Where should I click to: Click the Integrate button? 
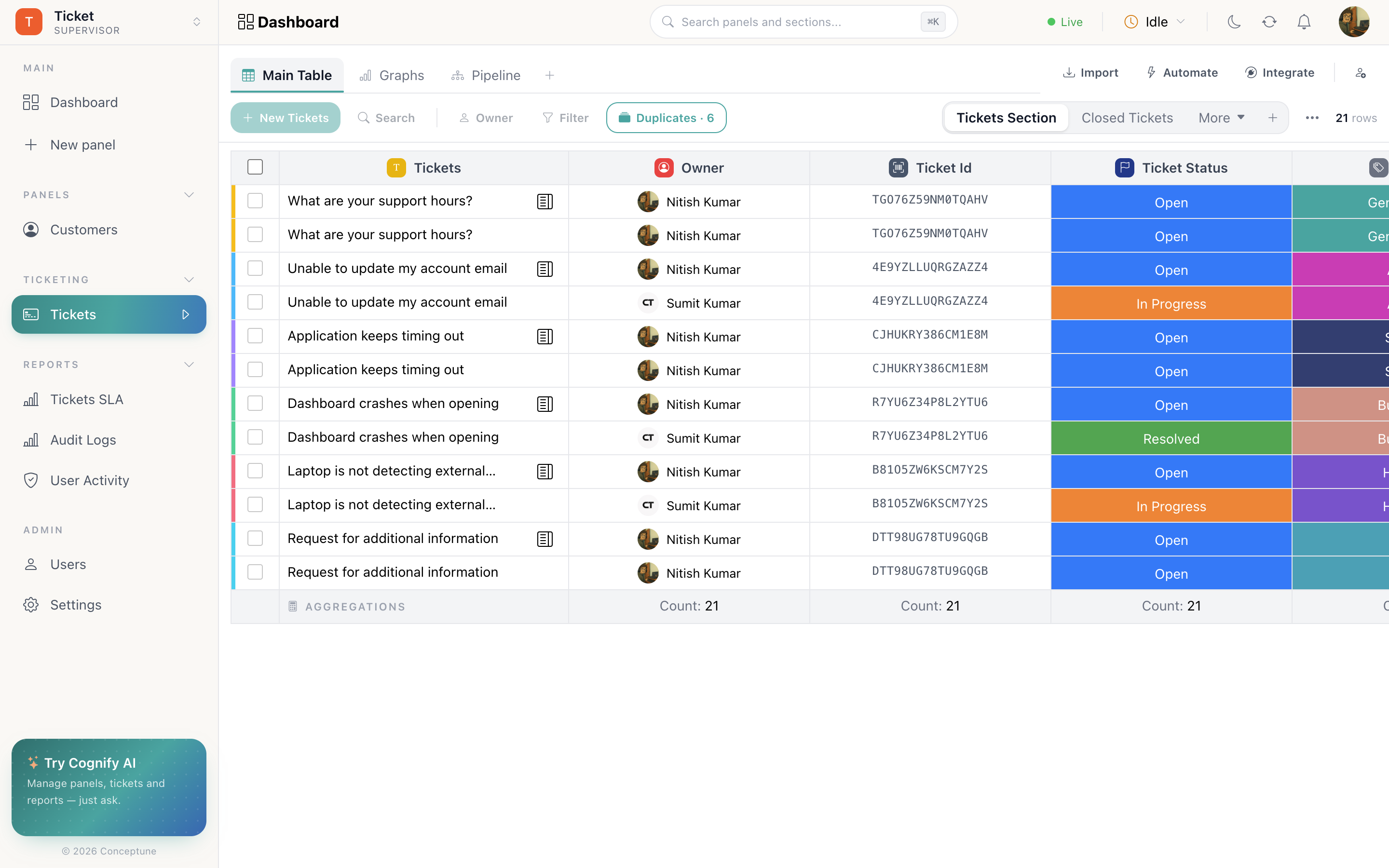pos(1280,73)
